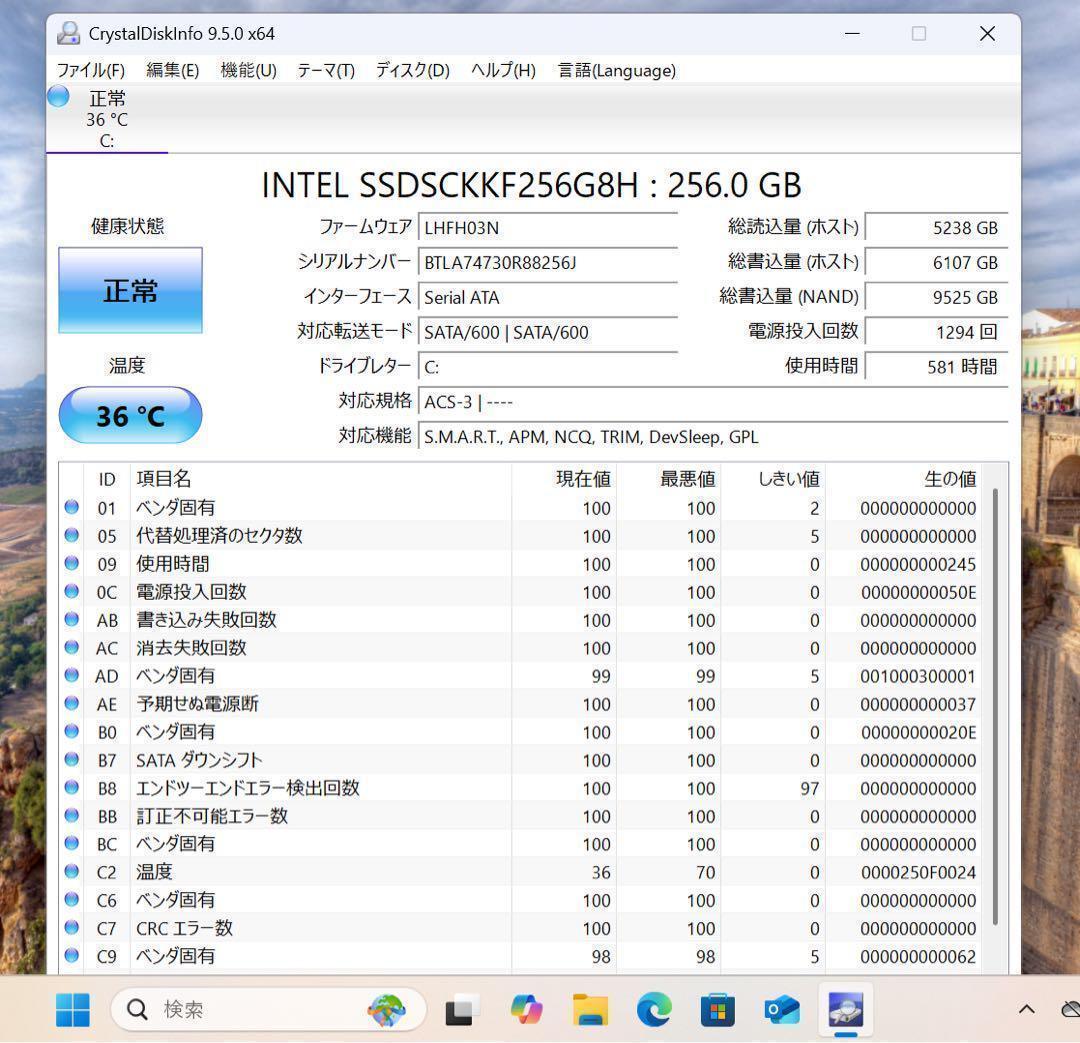Open Task View from the taskbar
This screenshot has width=1080, height=1043.
pos(461,1010)
